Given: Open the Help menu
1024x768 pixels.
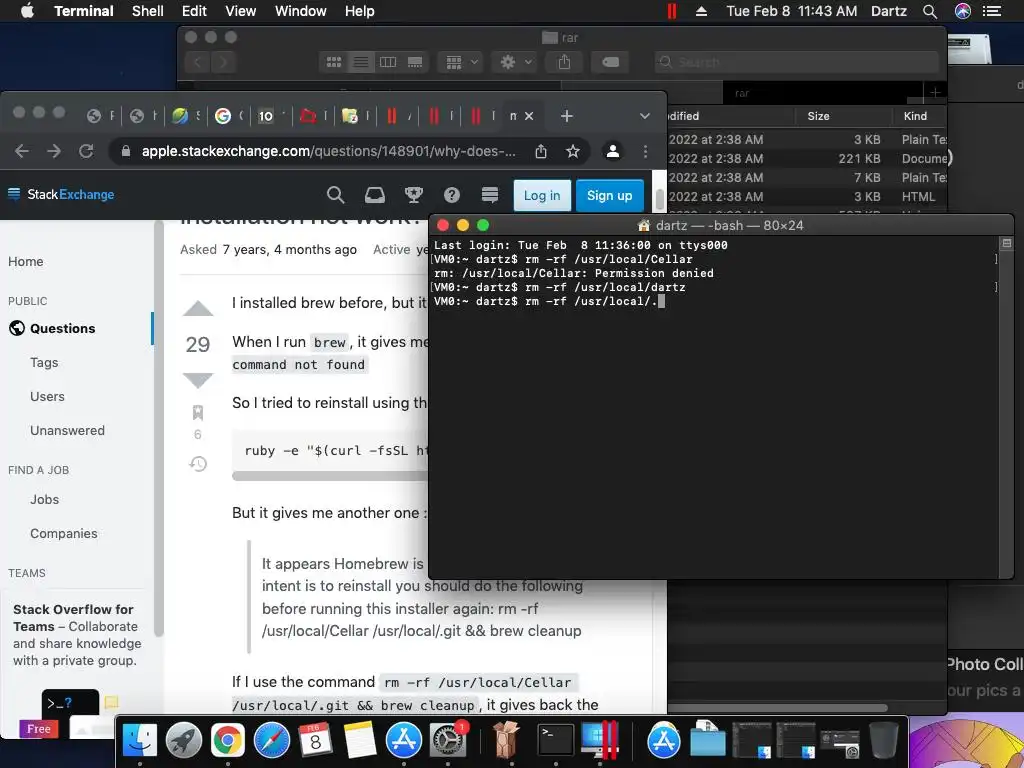Looking at the screenshot, I should [359, 11].
